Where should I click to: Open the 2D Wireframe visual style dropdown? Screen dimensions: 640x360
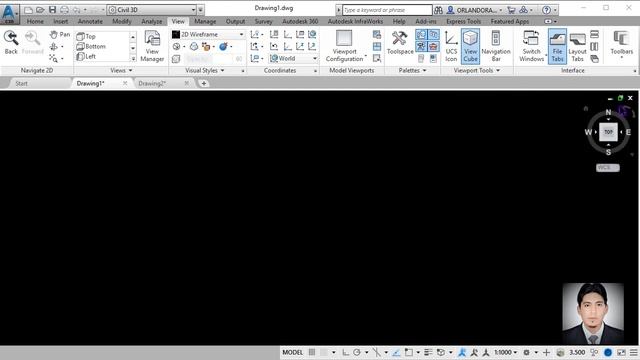208,35
